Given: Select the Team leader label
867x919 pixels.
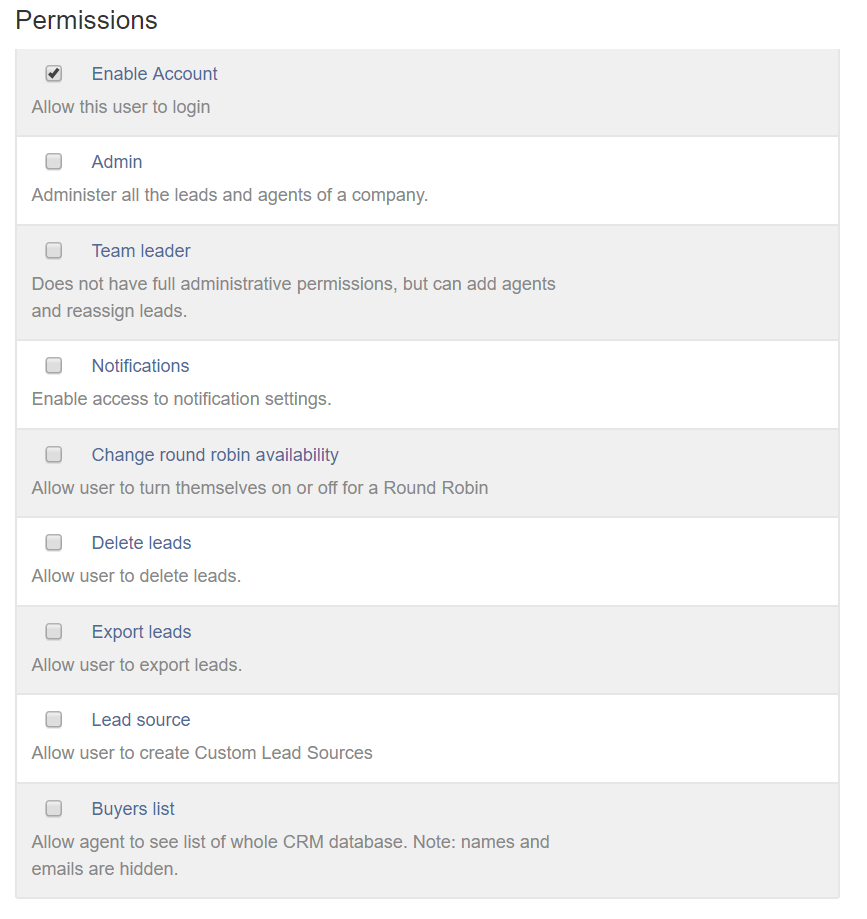Looking at the screenshot, I should (x=141, y=251).
